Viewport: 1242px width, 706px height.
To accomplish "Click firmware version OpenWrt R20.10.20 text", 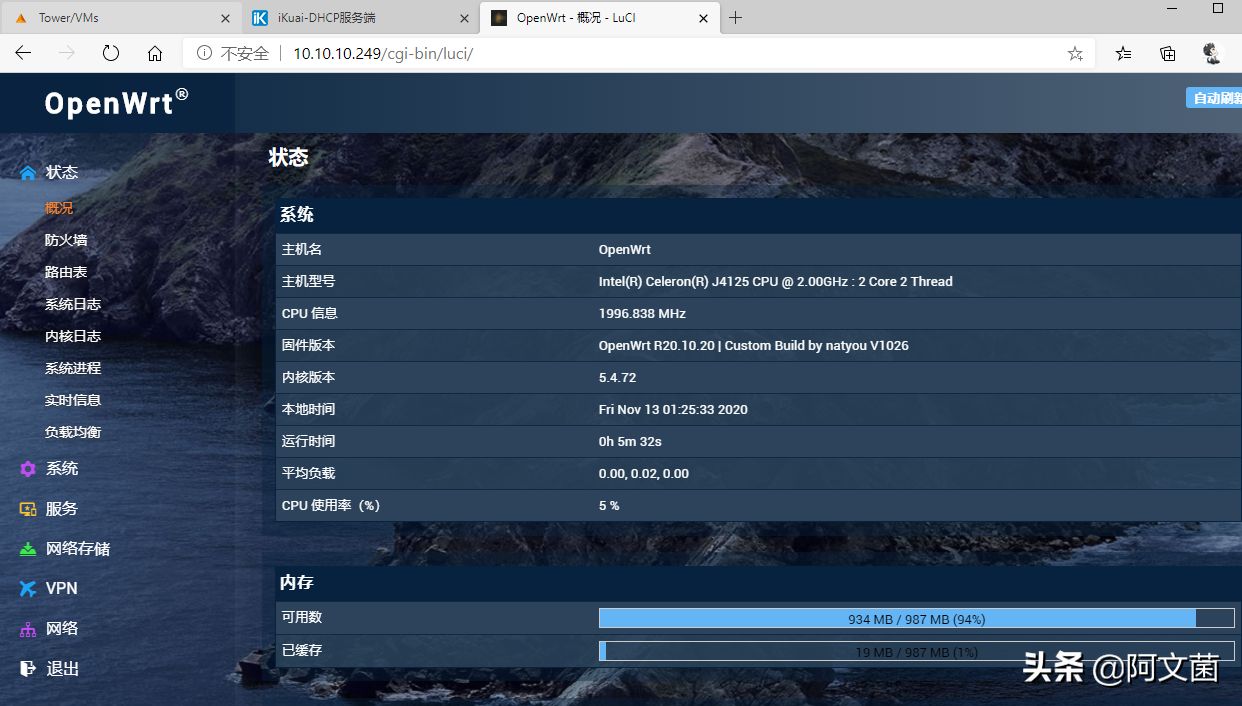I will pos(754,346).
